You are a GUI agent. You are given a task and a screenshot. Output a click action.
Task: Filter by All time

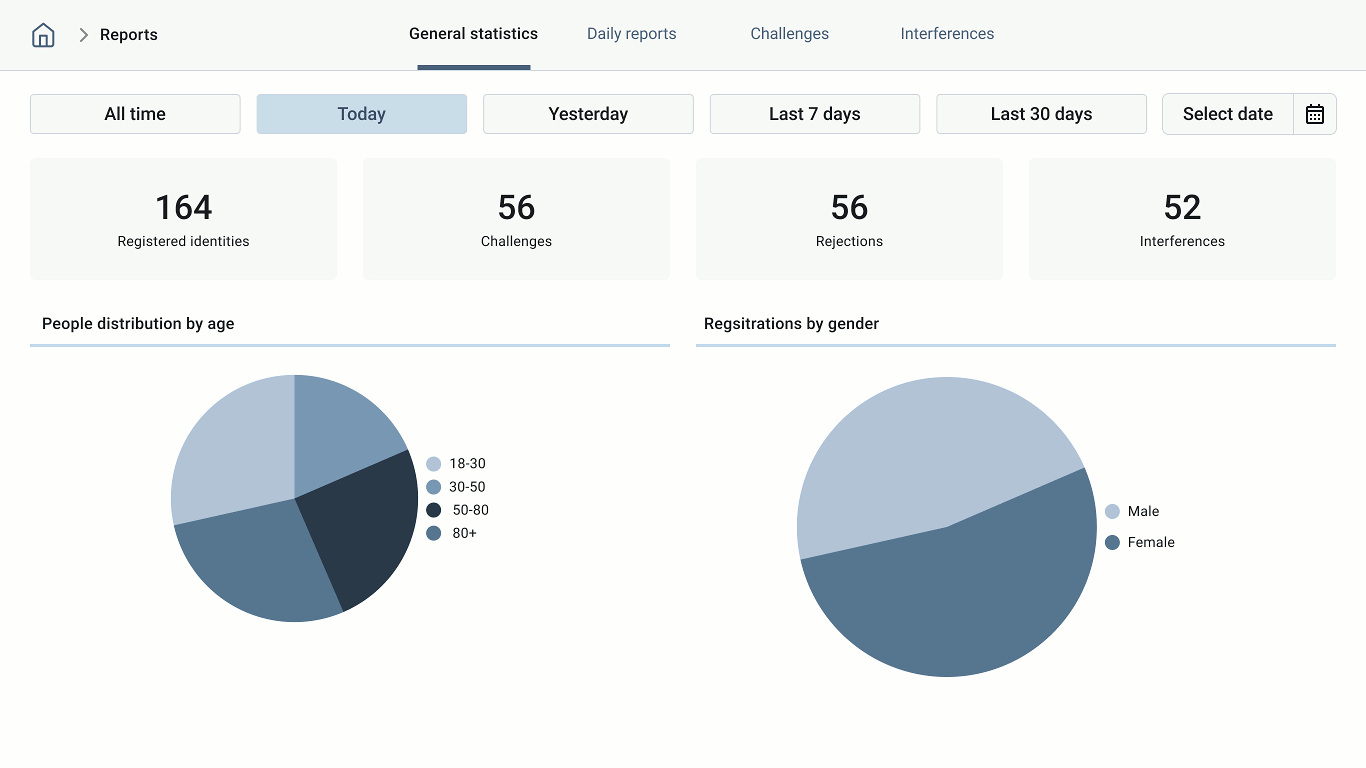[135, 114]
